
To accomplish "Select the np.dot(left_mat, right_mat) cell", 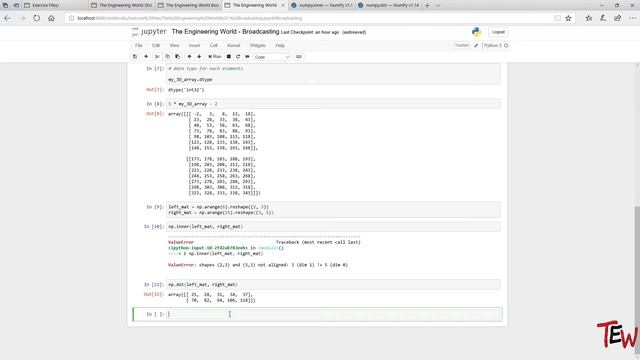I will tap(334, 284).
